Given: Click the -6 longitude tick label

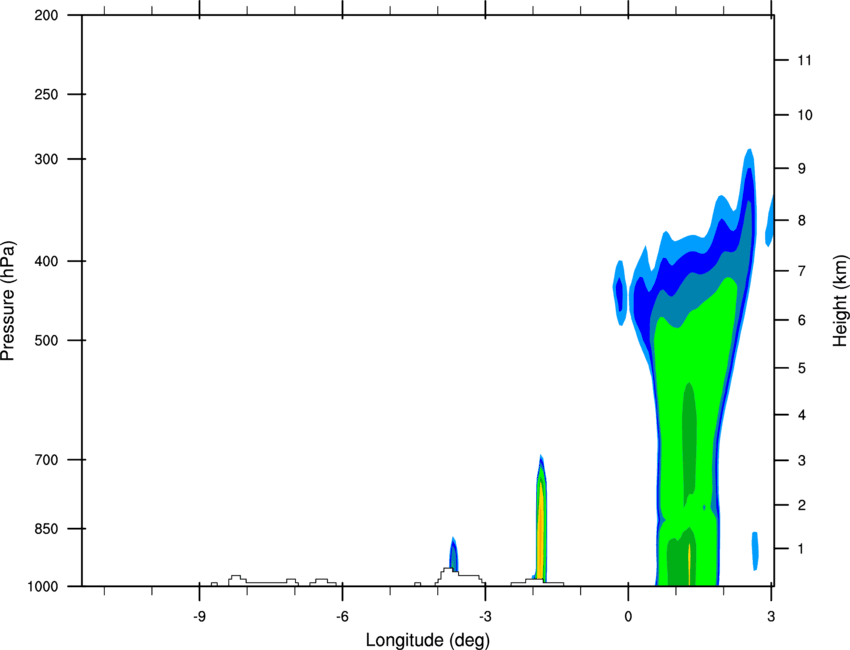Looking at the screenshot, I should coord(342,616).
